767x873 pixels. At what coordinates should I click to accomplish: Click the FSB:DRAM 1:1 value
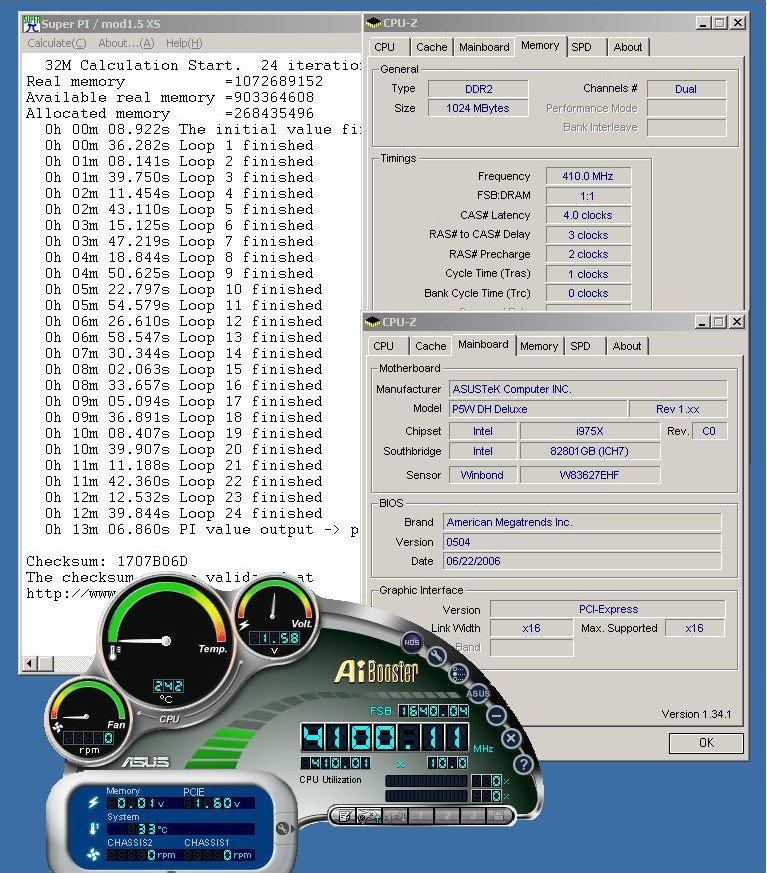pos(588,196)
